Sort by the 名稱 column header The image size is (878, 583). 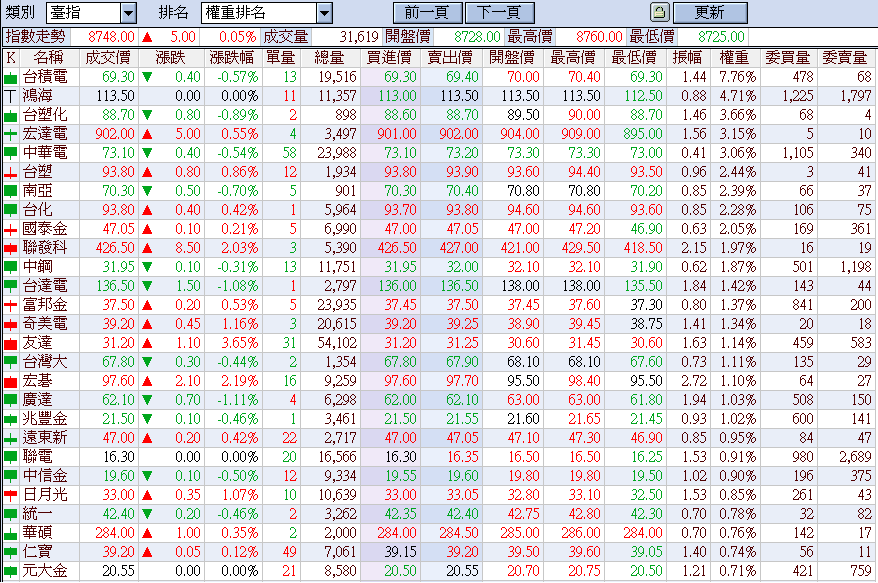tap(49, 58)
